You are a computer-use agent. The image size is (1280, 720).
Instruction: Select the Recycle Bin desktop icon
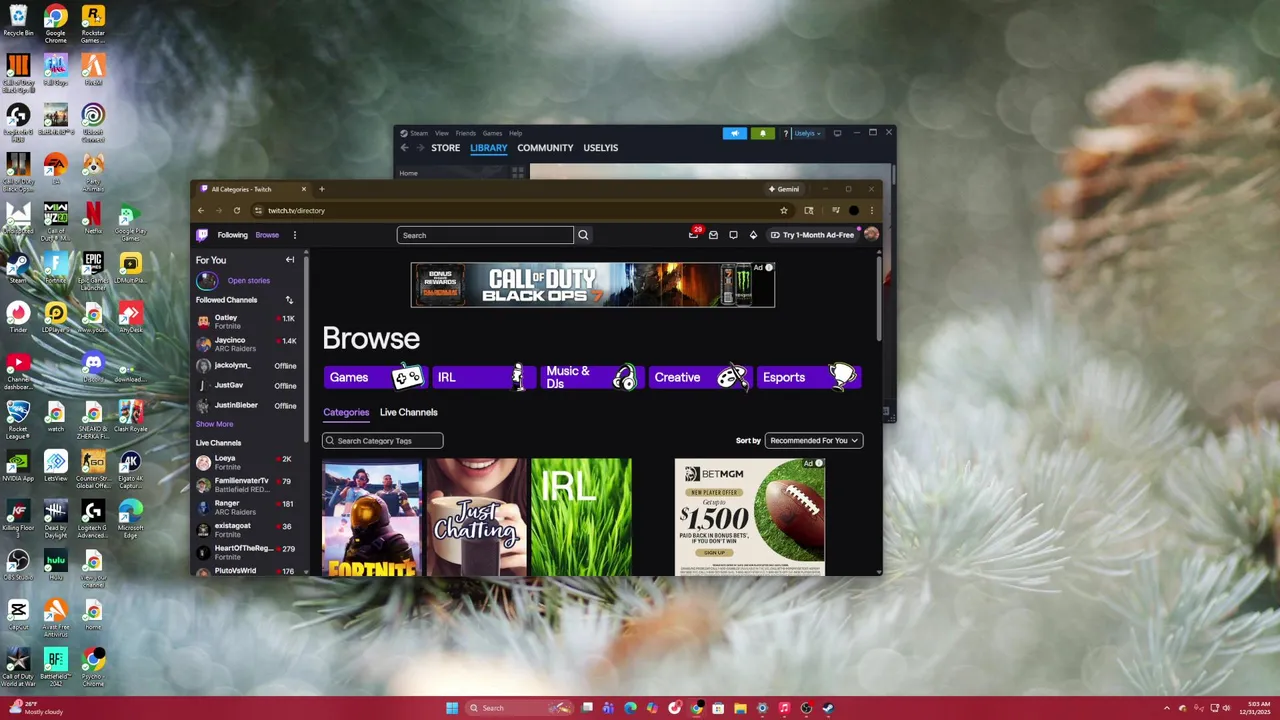18,20
